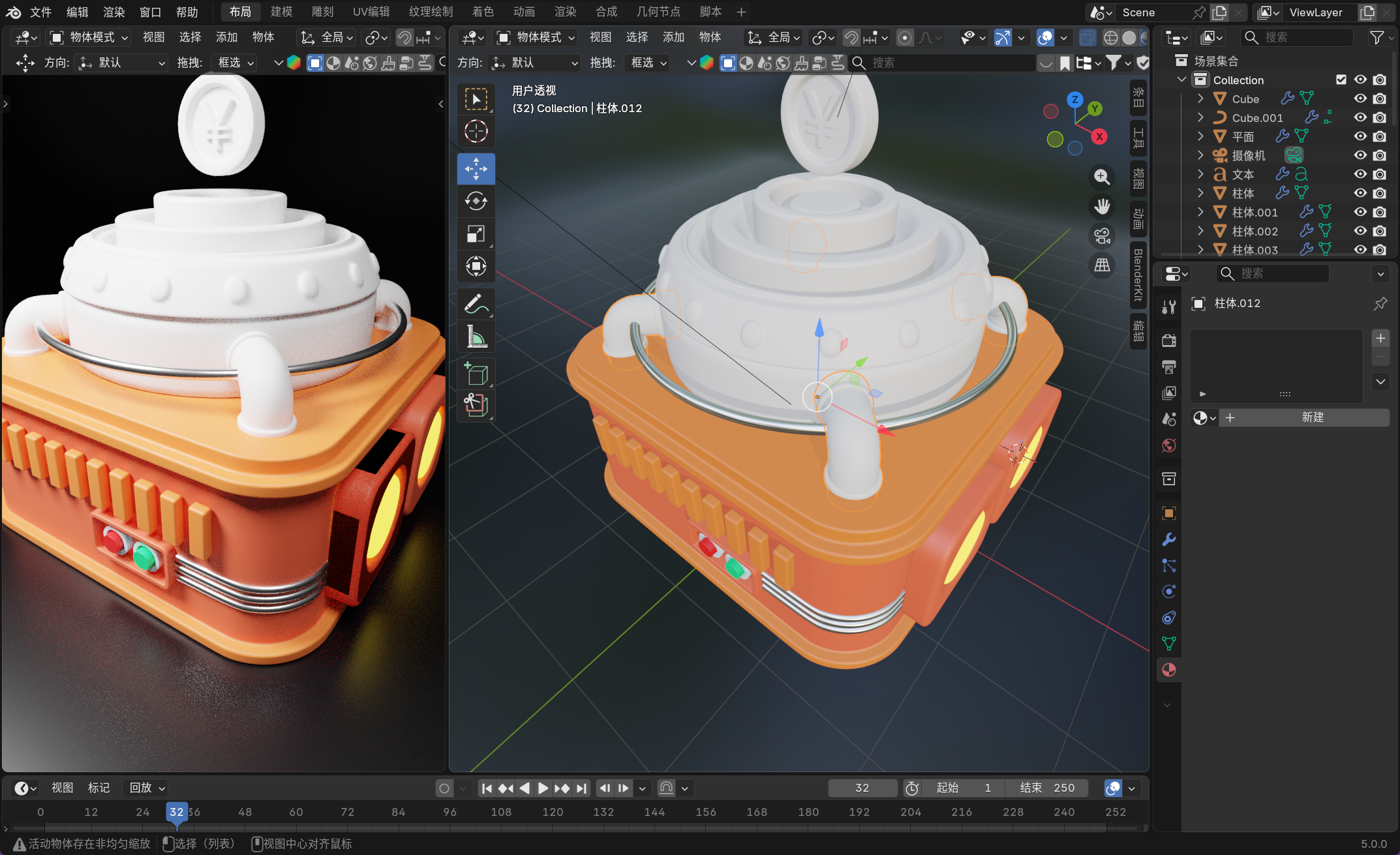Select the Rotate tool
1400x855 pixels.
pyautogui.click(x=476, y=201)
